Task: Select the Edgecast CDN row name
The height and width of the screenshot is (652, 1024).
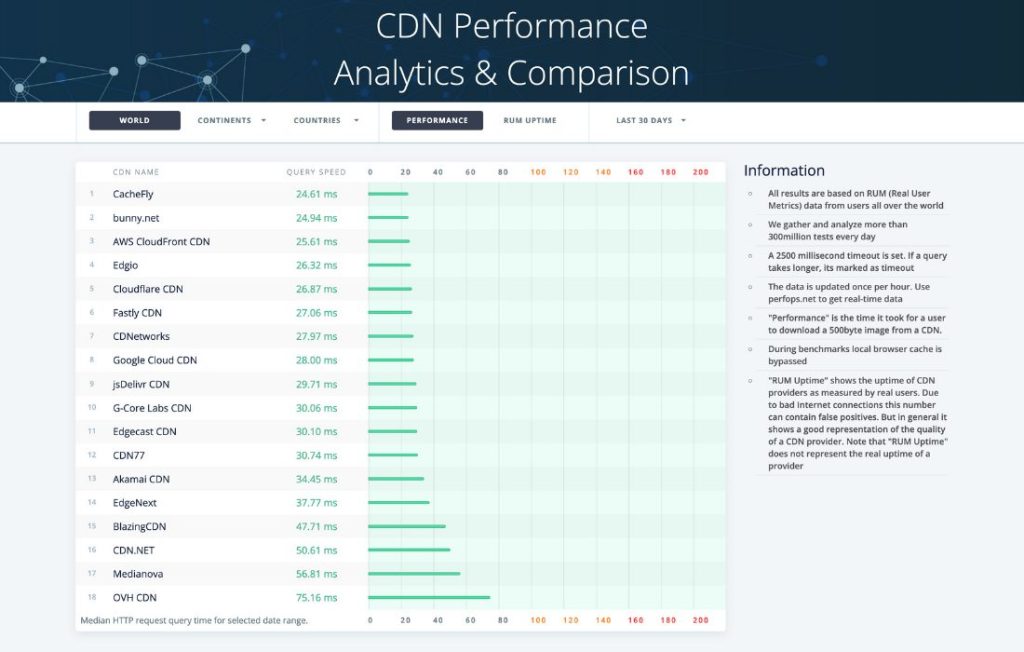Action: pos(144,431)
